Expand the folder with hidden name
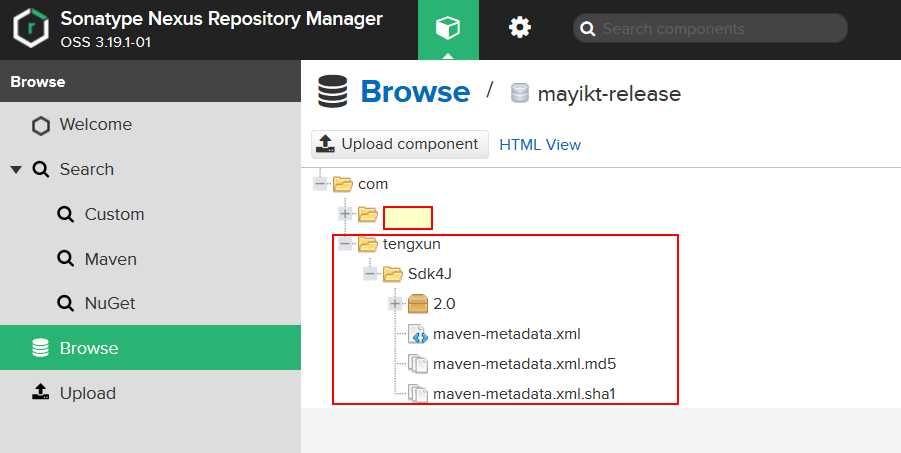 click(345, 214)
